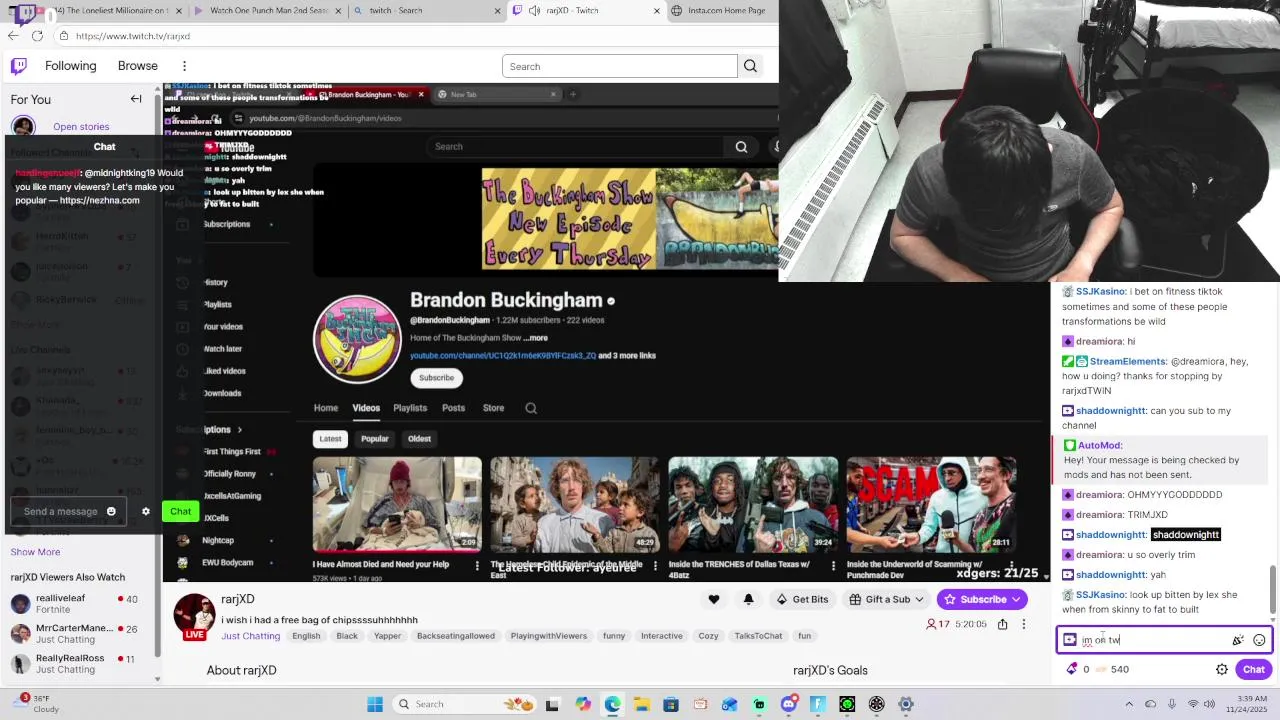This screenshot has height=720, width=1280.
Task: Click the Windows taskbar search box
Action: pyautogui.click(x=465, y=704)
